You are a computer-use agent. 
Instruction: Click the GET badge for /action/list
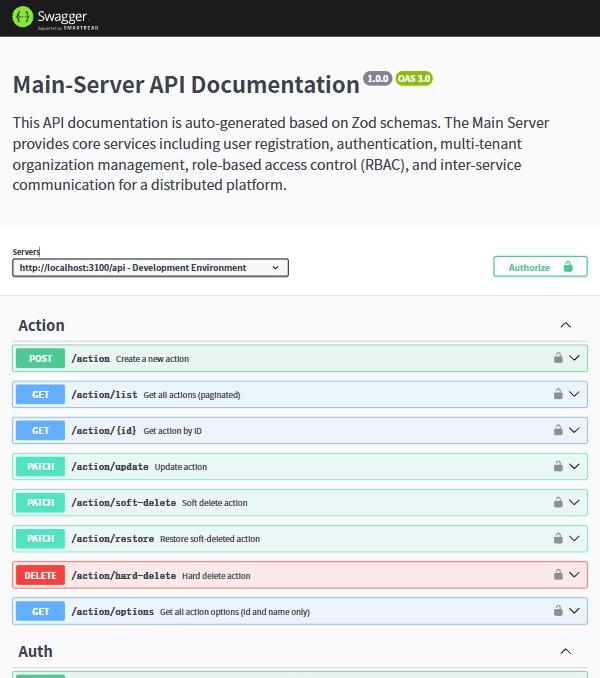click(x=40, y=394)
